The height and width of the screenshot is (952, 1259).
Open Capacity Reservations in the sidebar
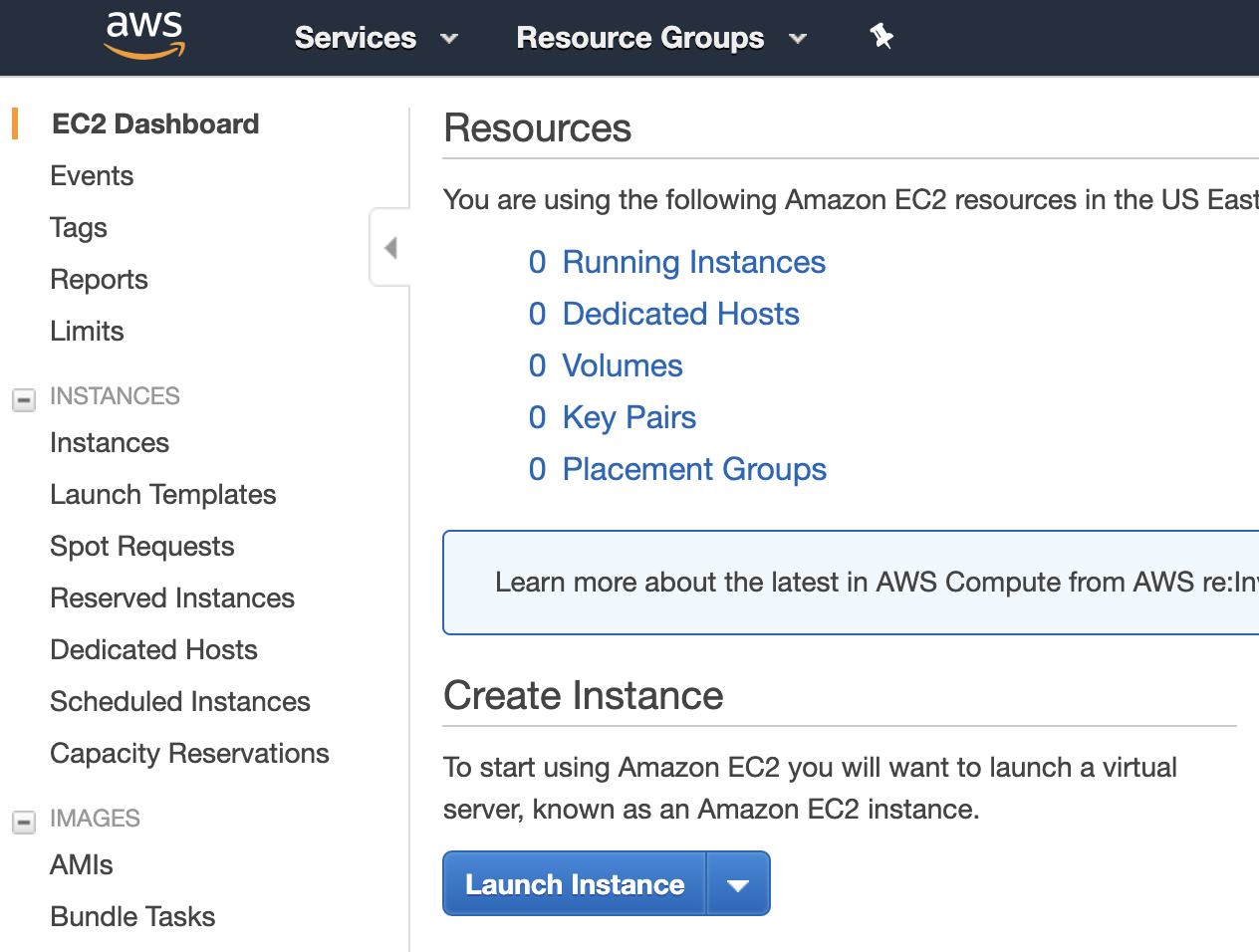pos(189,753)
